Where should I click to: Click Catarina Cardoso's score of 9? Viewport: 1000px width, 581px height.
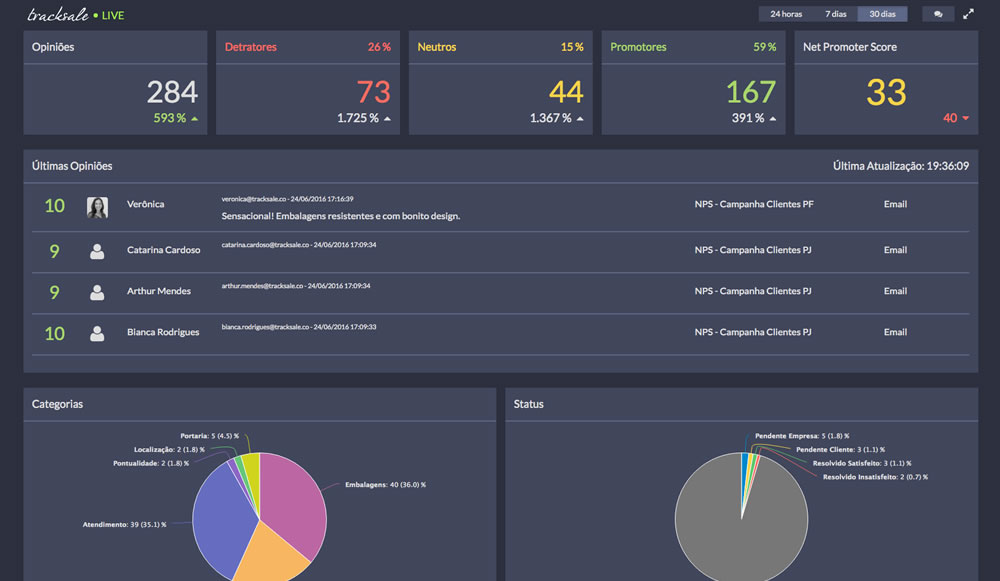pyautogui.click(x=54, y=251)
